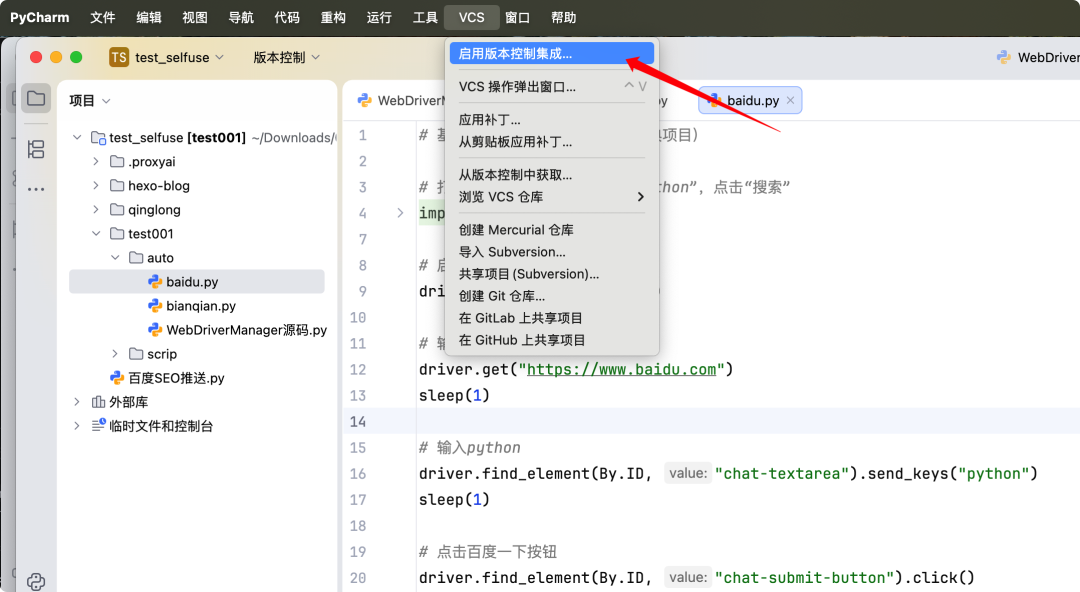Image resolution: width=1080 pixels, height=592 pixels.
Task: Open the 代码 menu
Action: [287, 17]
